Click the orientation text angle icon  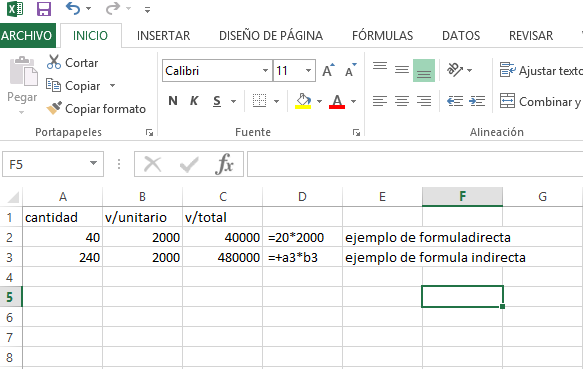(x=455, y=70)
